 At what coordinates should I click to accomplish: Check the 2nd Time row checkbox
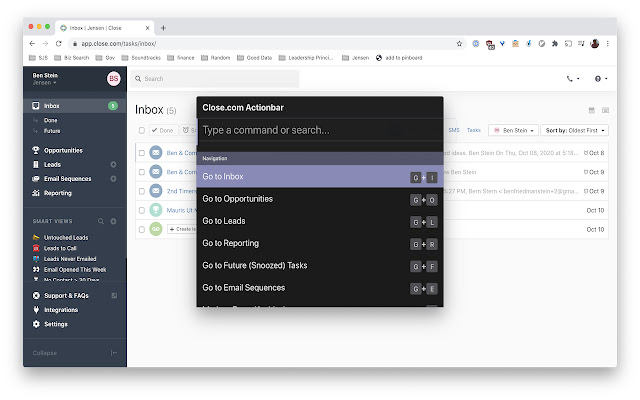[x=142, y=191]
